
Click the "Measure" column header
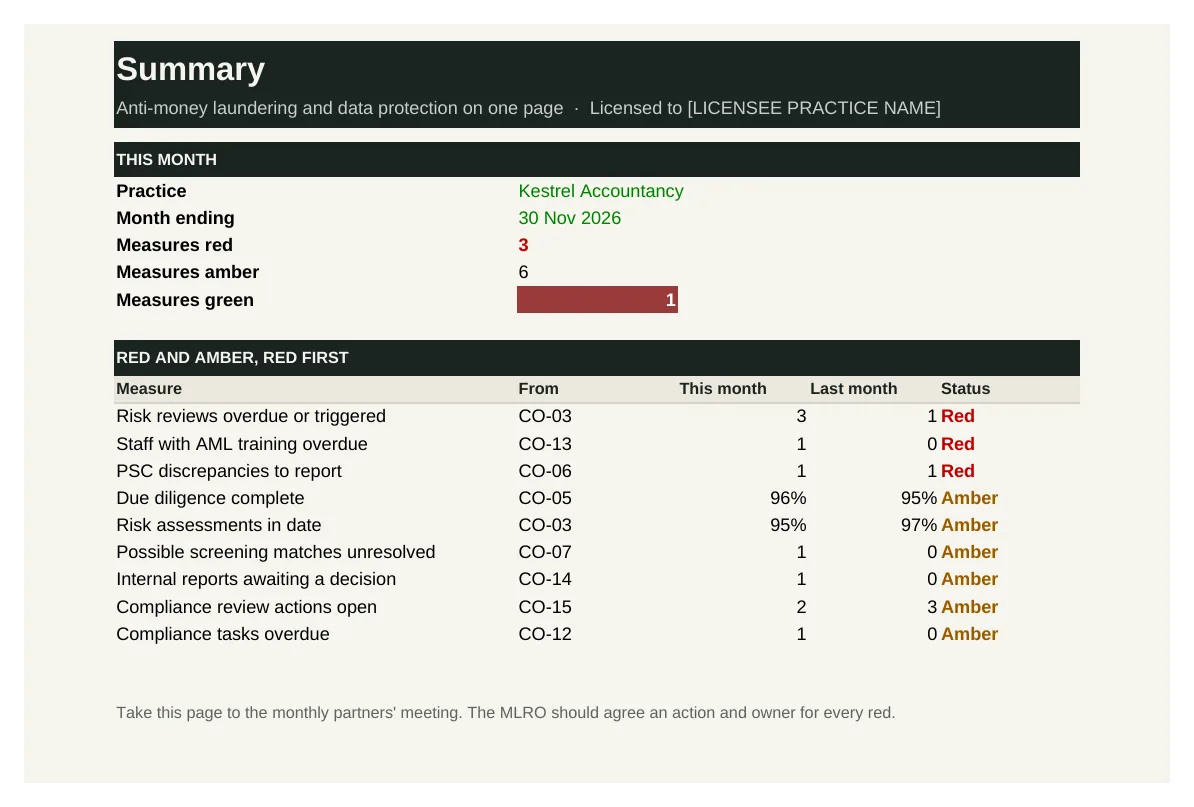pyautogui.click(x=149, y=389)
